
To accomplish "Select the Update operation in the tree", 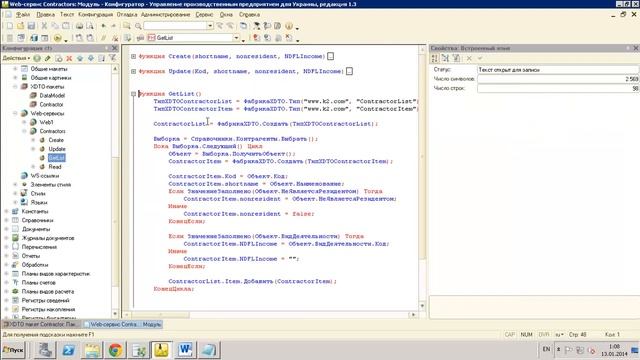I will (57, 149).
